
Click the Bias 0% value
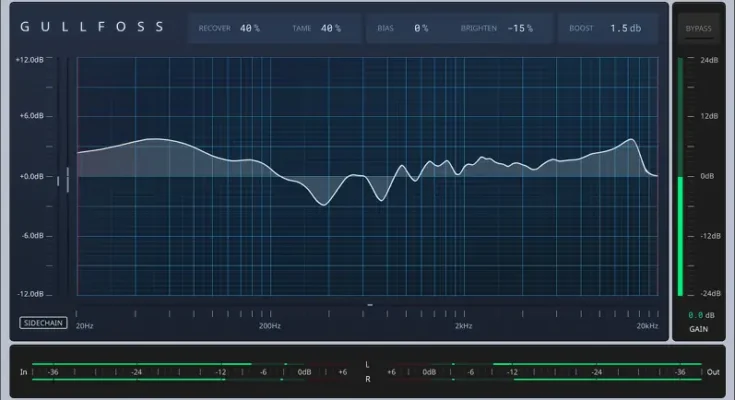pyautogui.click(x=421, y=28)
